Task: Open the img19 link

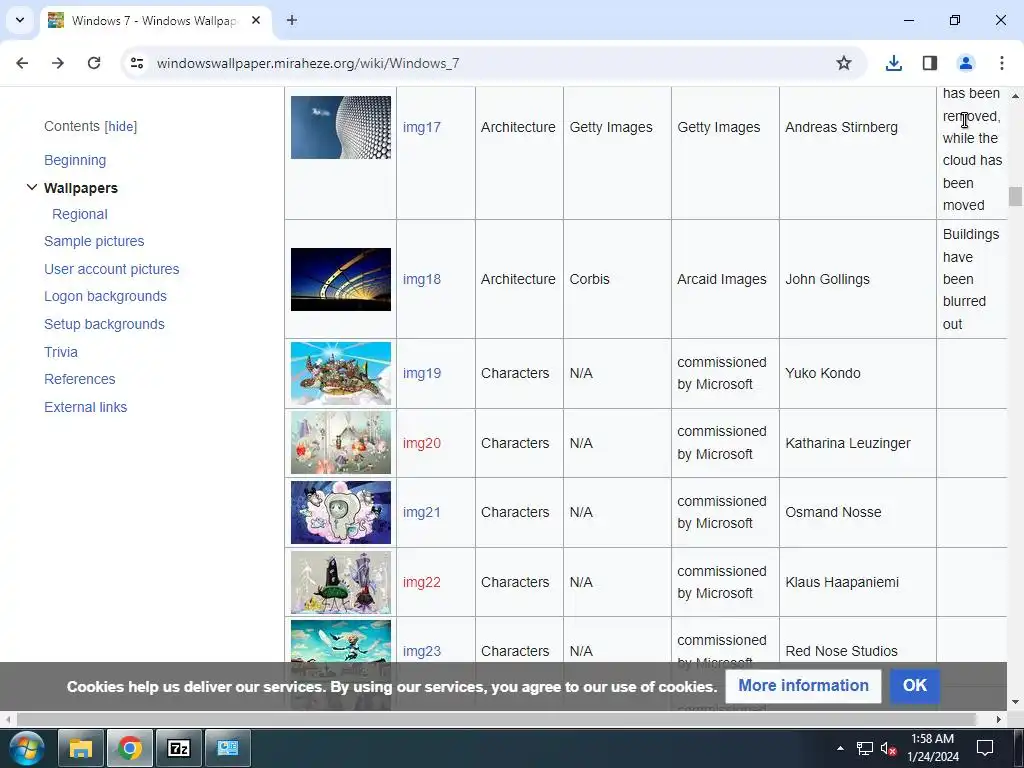Action: point(421,373)
